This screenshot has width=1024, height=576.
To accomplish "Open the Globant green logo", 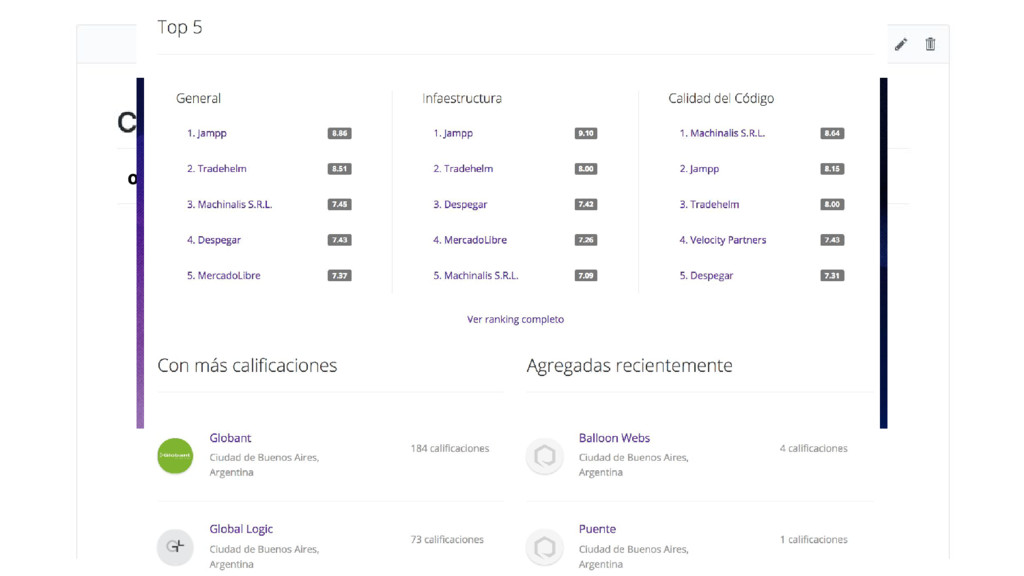I will [175, 455].
